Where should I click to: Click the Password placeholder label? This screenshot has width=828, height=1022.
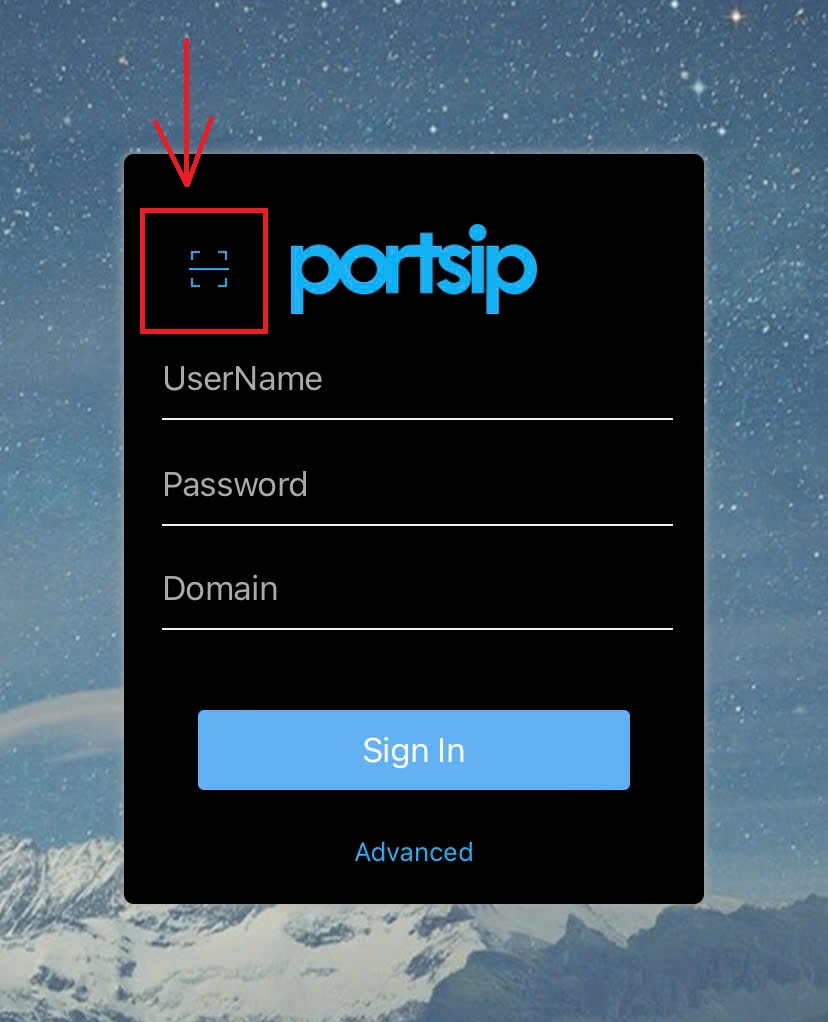coord(235,484)
